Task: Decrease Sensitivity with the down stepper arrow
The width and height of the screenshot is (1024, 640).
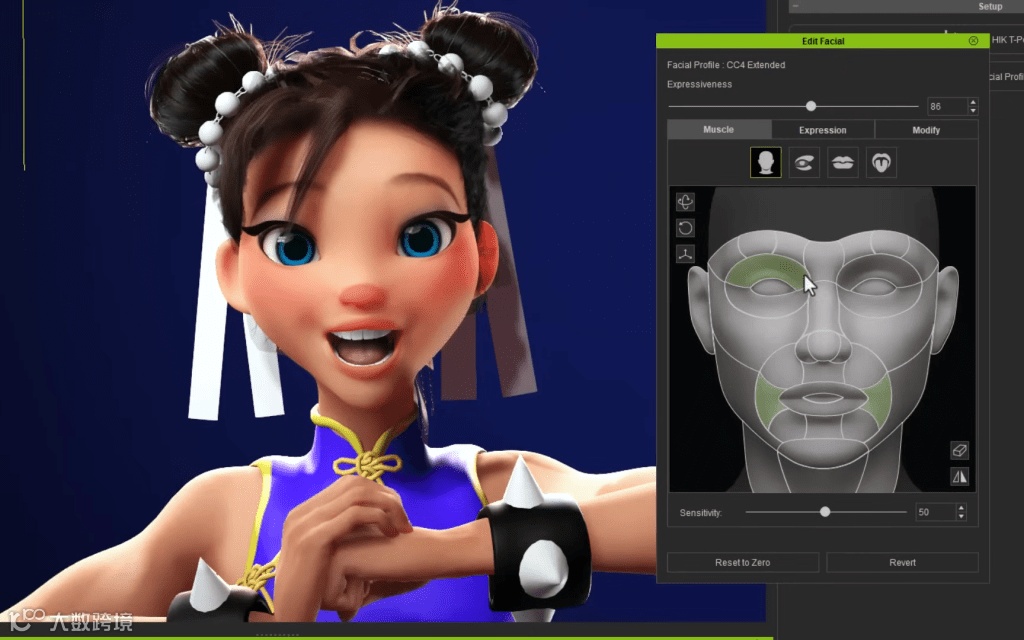Action: coord(961,517)
